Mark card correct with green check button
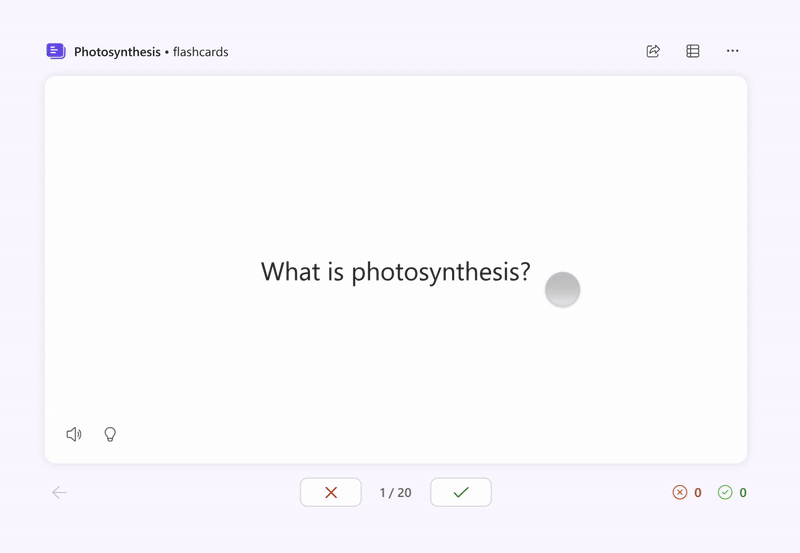 point(461,492)
